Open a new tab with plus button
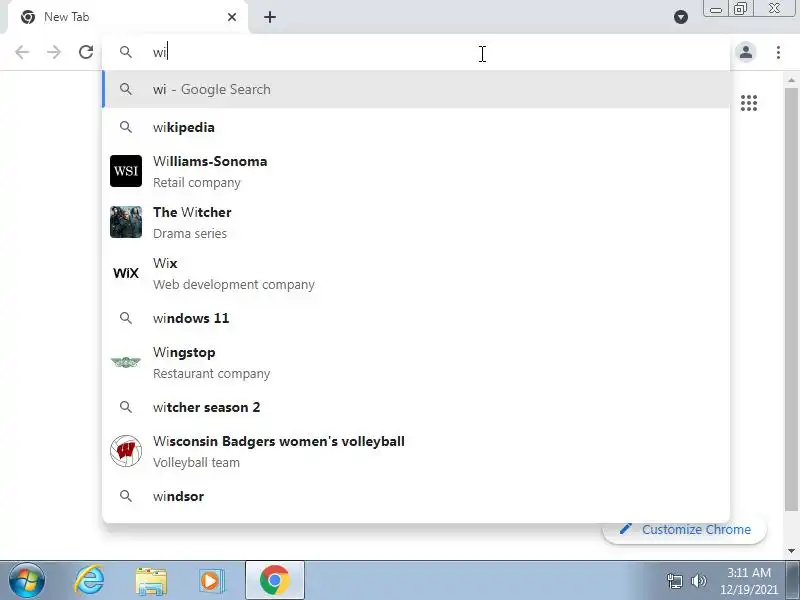Viewport: 800px width, 600px height. 270,17
